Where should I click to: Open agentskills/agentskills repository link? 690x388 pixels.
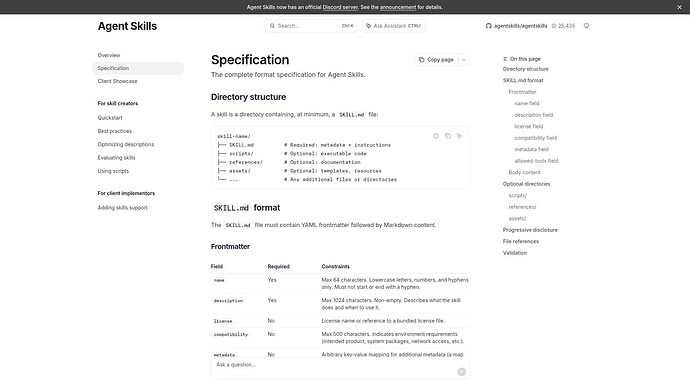521,26
